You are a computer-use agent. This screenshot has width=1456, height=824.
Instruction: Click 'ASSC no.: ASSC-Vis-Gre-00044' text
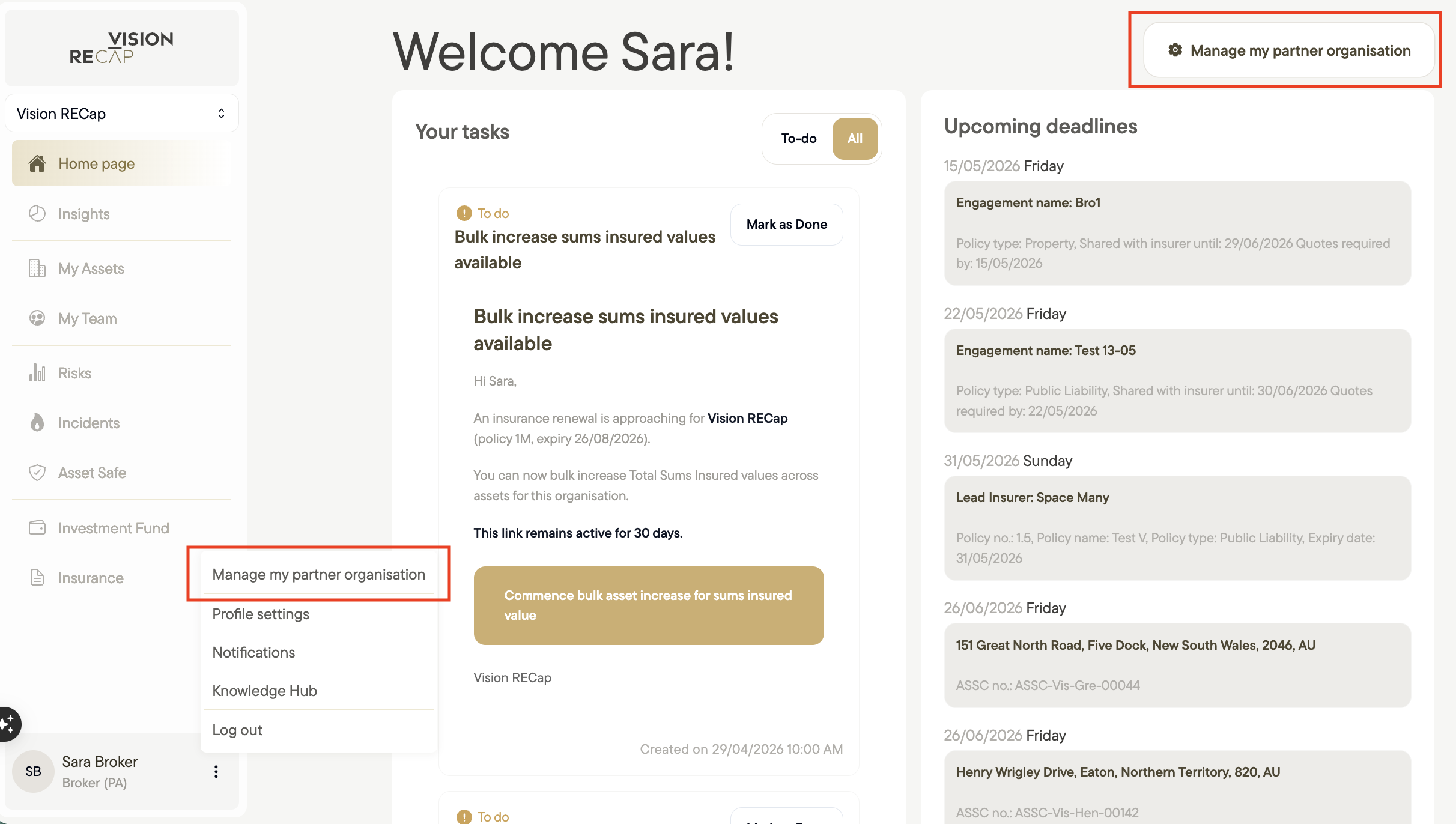1048,685
